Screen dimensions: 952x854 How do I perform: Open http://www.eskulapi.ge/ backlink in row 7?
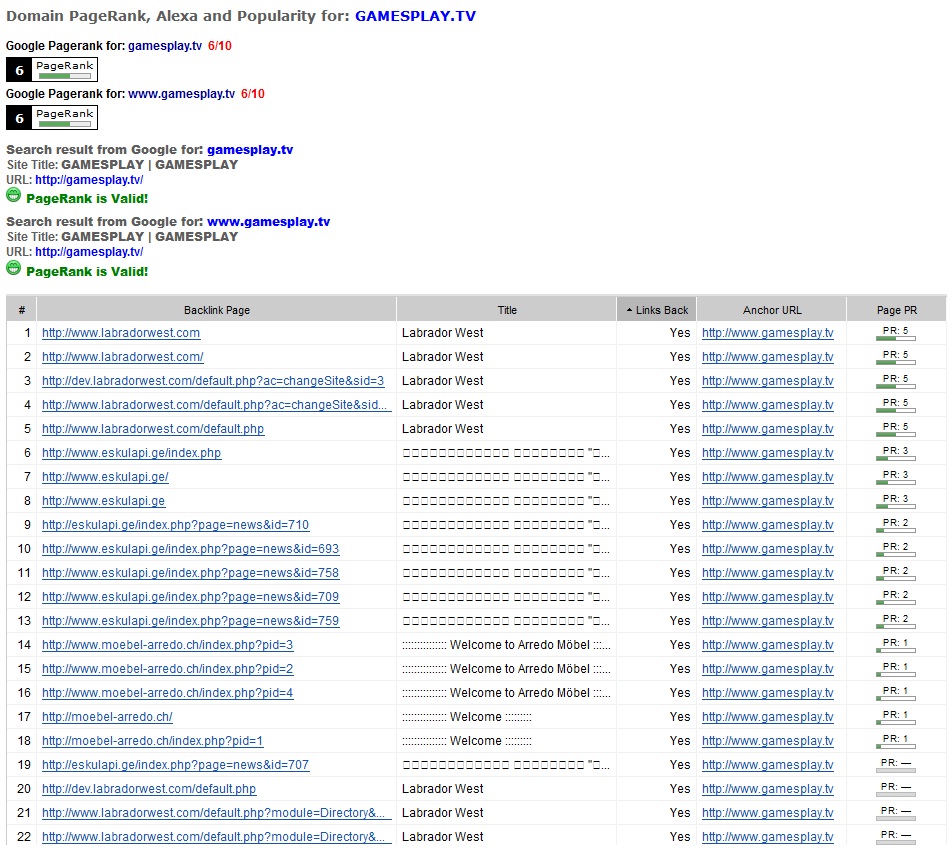(105, 477)
